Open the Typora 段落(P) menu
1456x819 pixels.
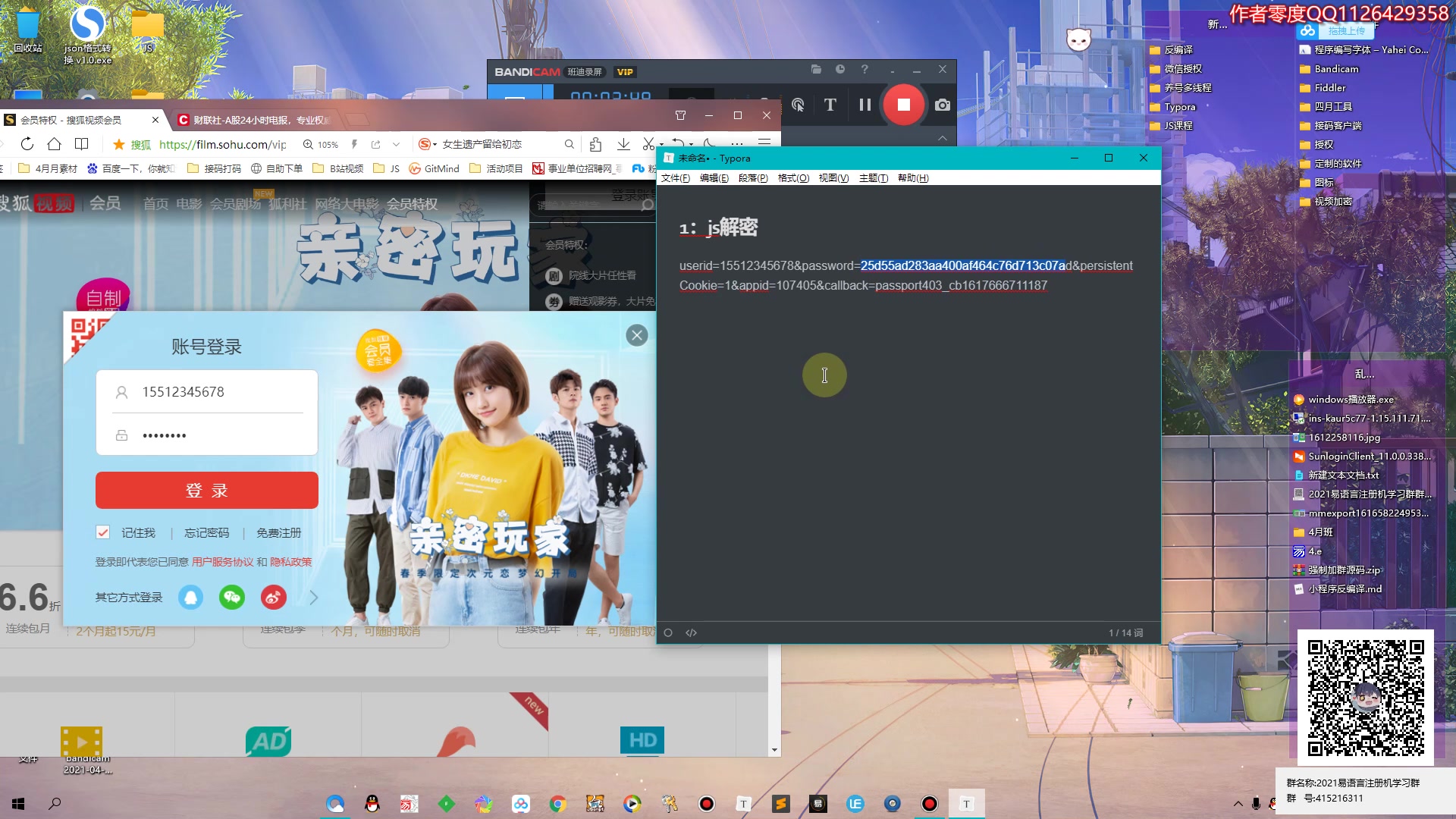point(752,178)
